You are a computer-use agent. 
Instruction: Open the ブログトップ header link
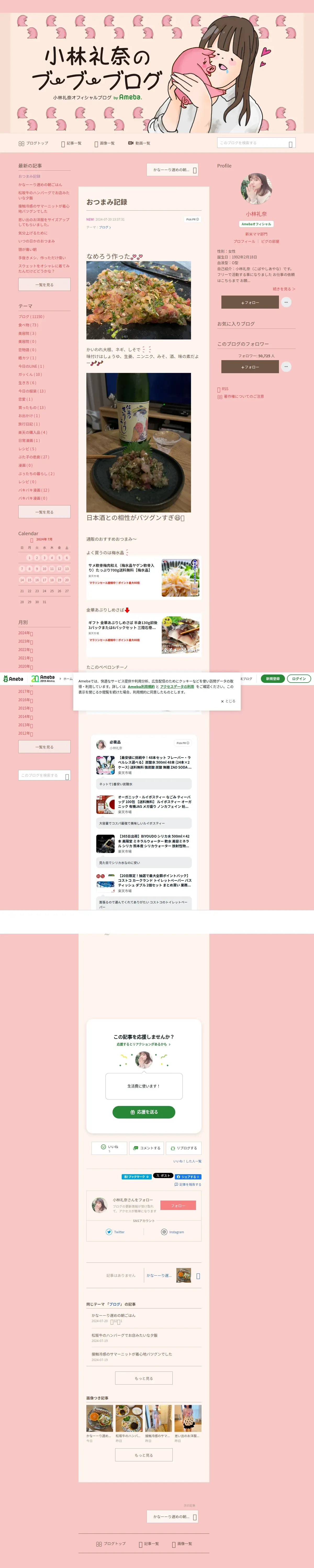tap(33, 143)
